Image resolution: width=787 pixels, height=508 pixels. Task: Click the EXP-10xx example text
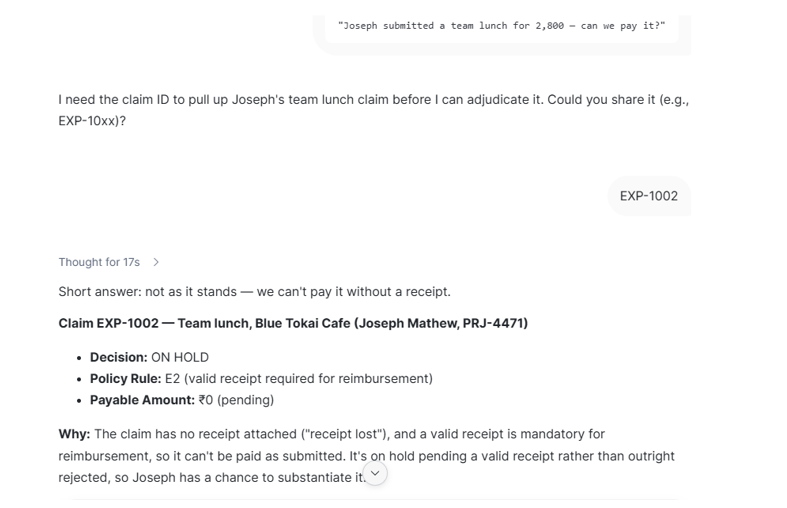pos(88,121)
